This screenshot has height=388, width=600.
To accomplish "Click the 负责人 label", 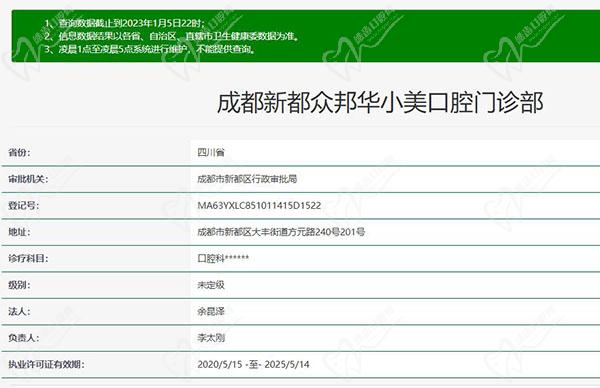I will [x=24, y=338].
